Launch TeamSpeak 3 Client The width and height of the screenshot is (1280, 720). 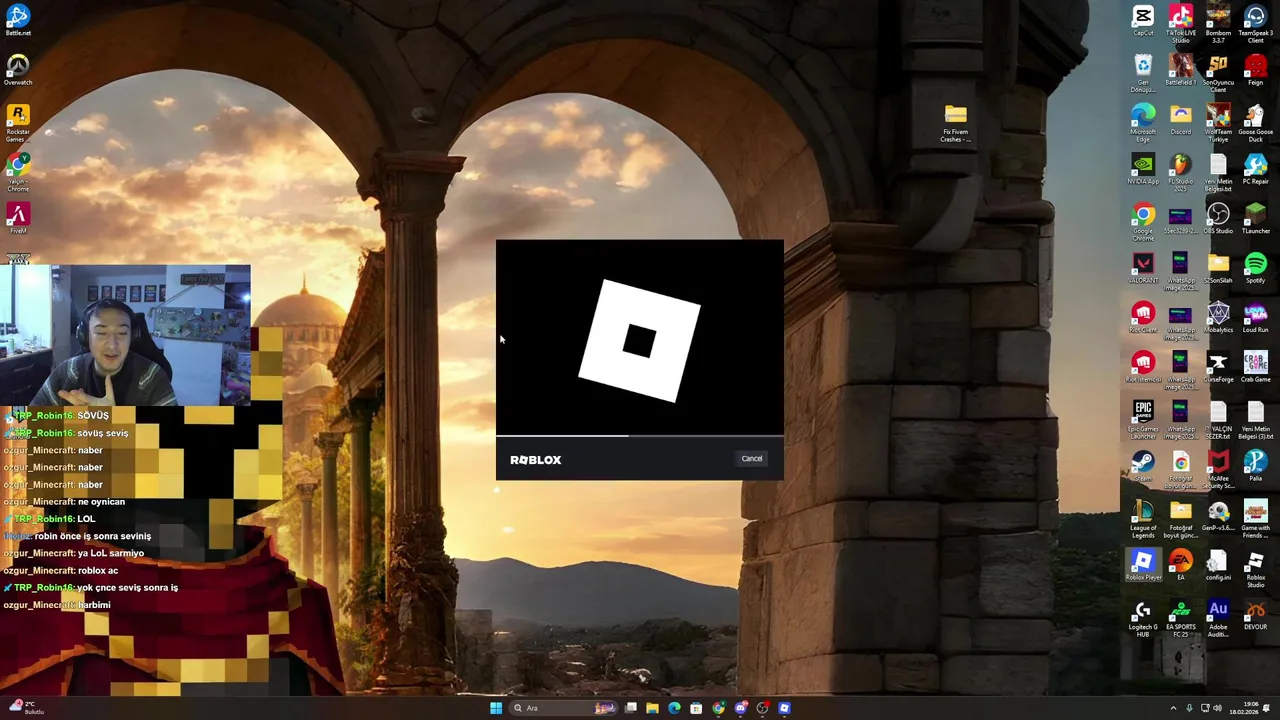1255,23
